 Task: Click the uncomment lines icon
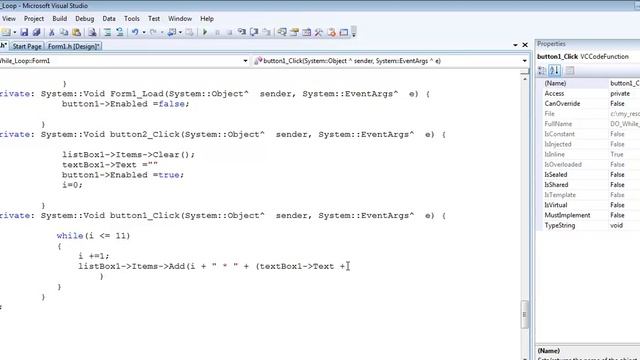click(120, 32)
